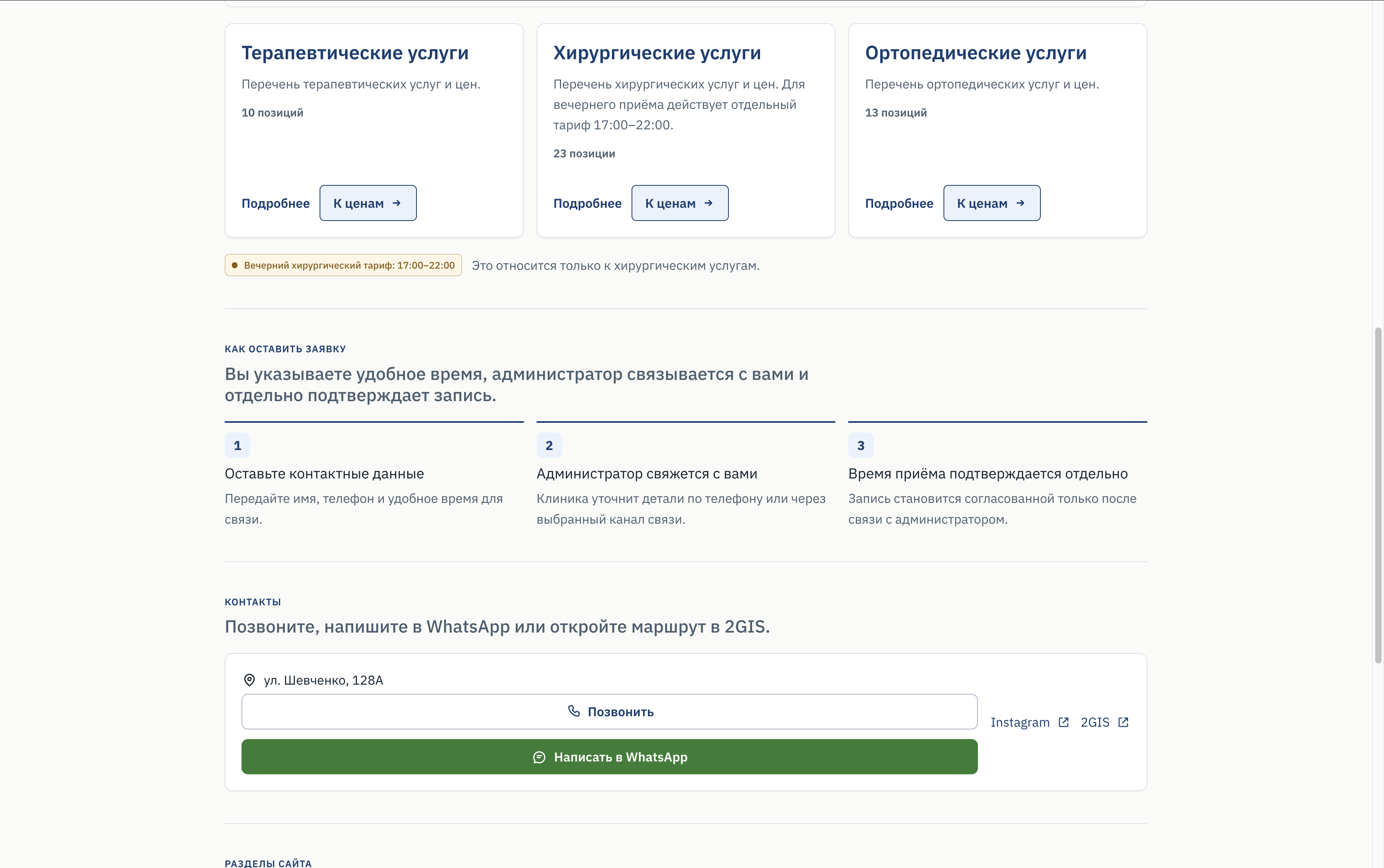Click the address ул. Шевченко, 128А
The width and height of the screenshot is (1384, 868).
[x=323, y=680]
